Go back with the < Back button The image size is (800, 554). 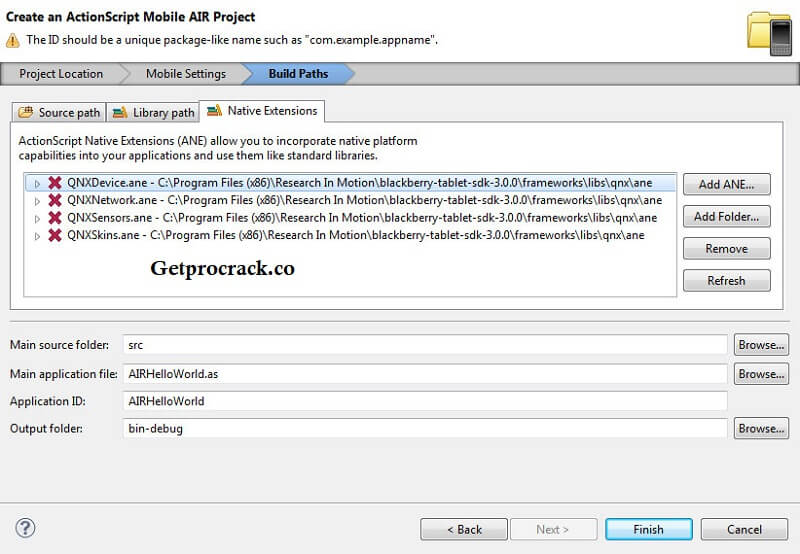464,530
